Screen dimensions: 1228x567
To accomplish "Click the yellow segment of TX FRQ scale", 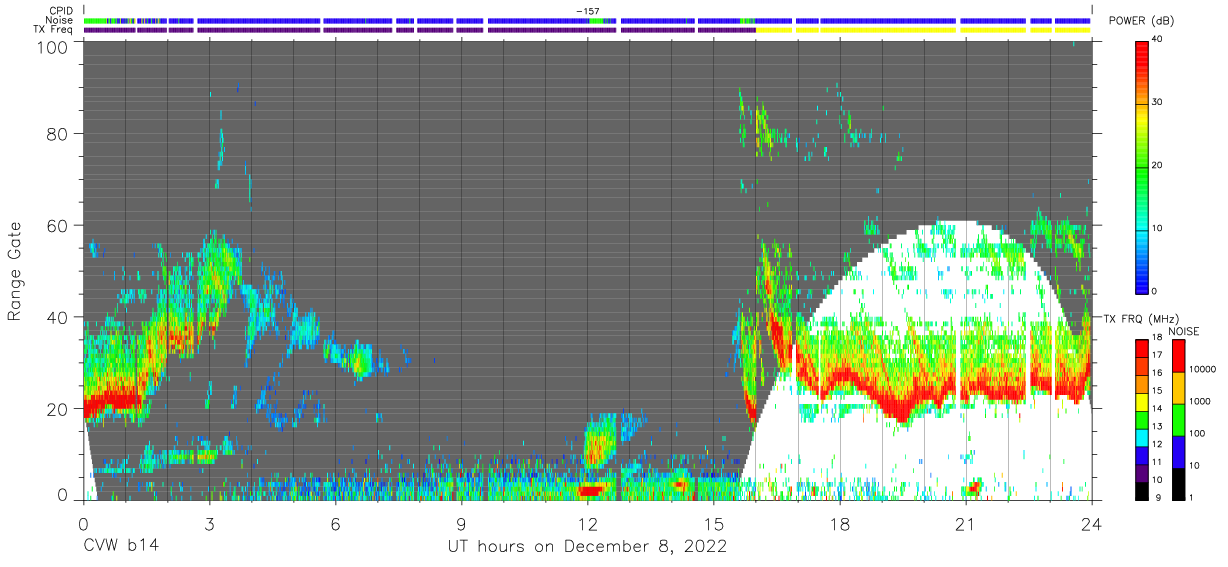I will 1142,402.
